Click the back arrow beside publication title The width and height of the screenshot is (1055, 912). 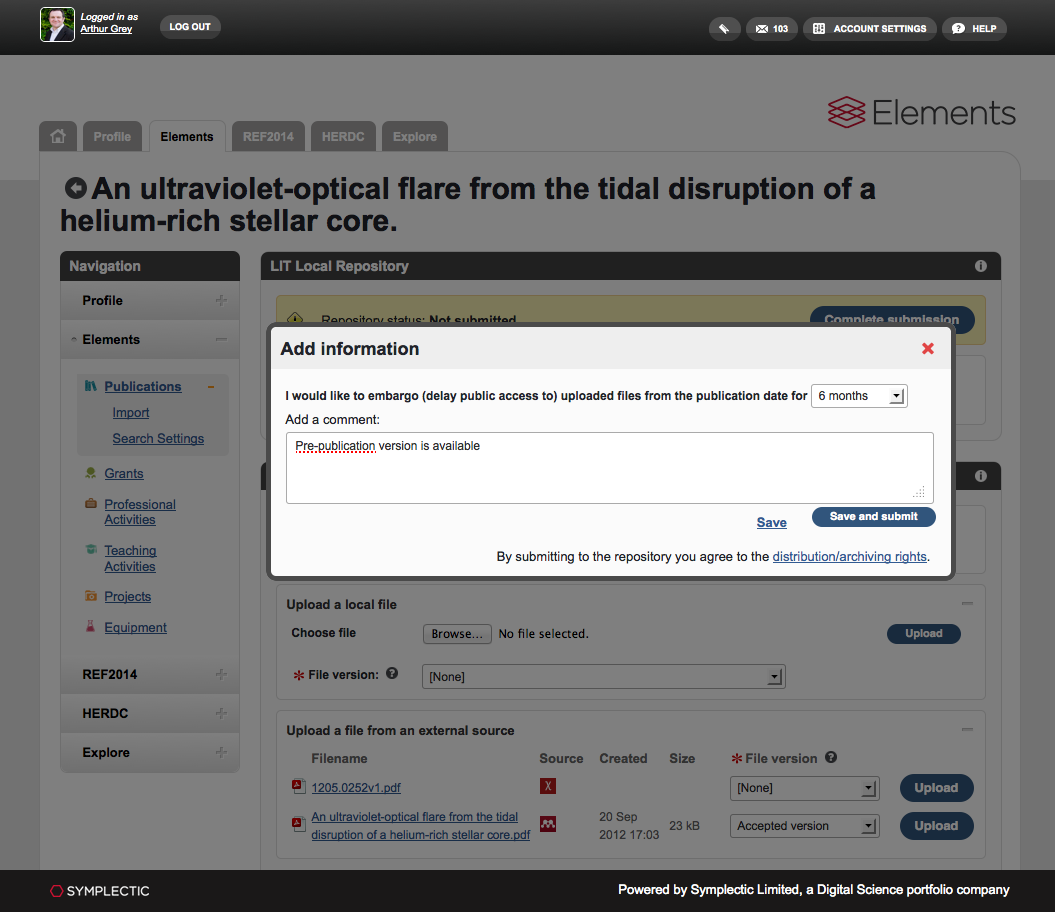75,188
